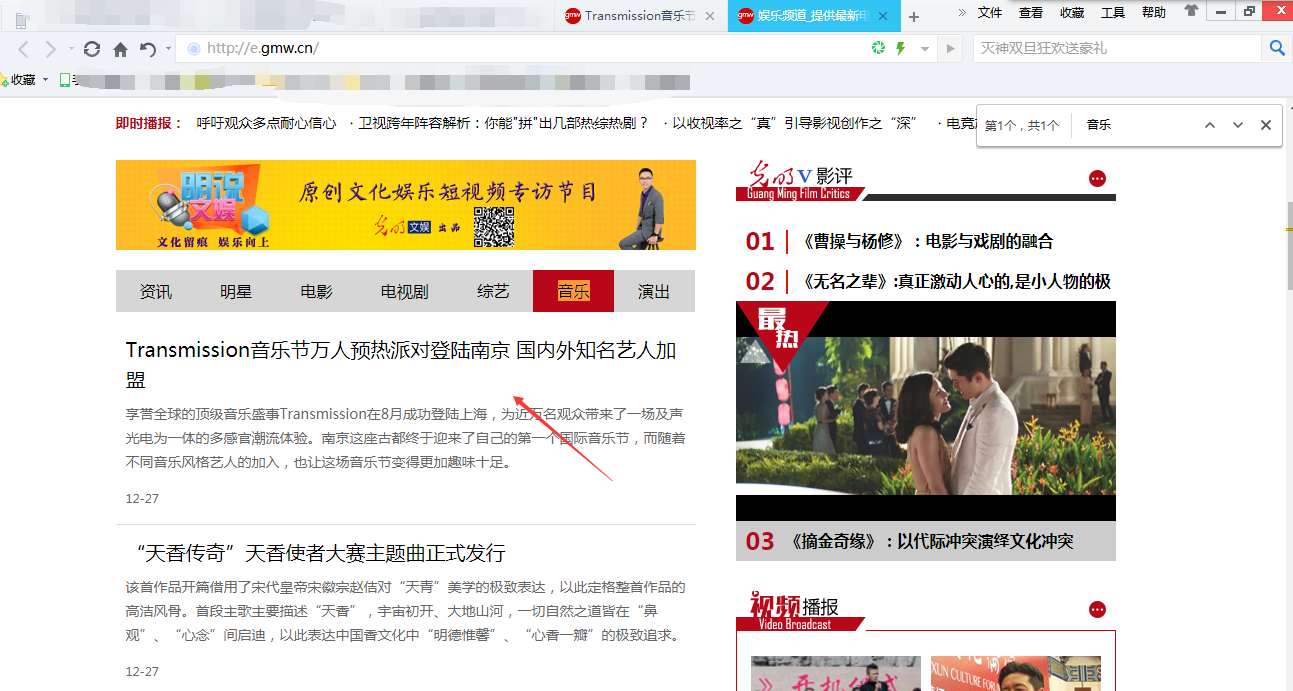
Task: Open the left video thumbnail under 视频播报
Action: pos(836,673)
